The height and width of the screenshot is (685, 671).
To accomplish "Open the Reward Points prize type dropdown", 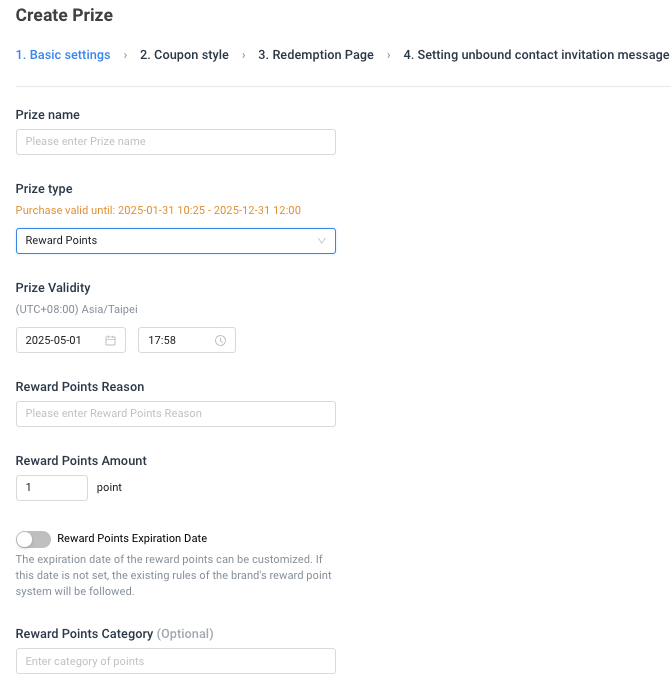I will (176, 241).
